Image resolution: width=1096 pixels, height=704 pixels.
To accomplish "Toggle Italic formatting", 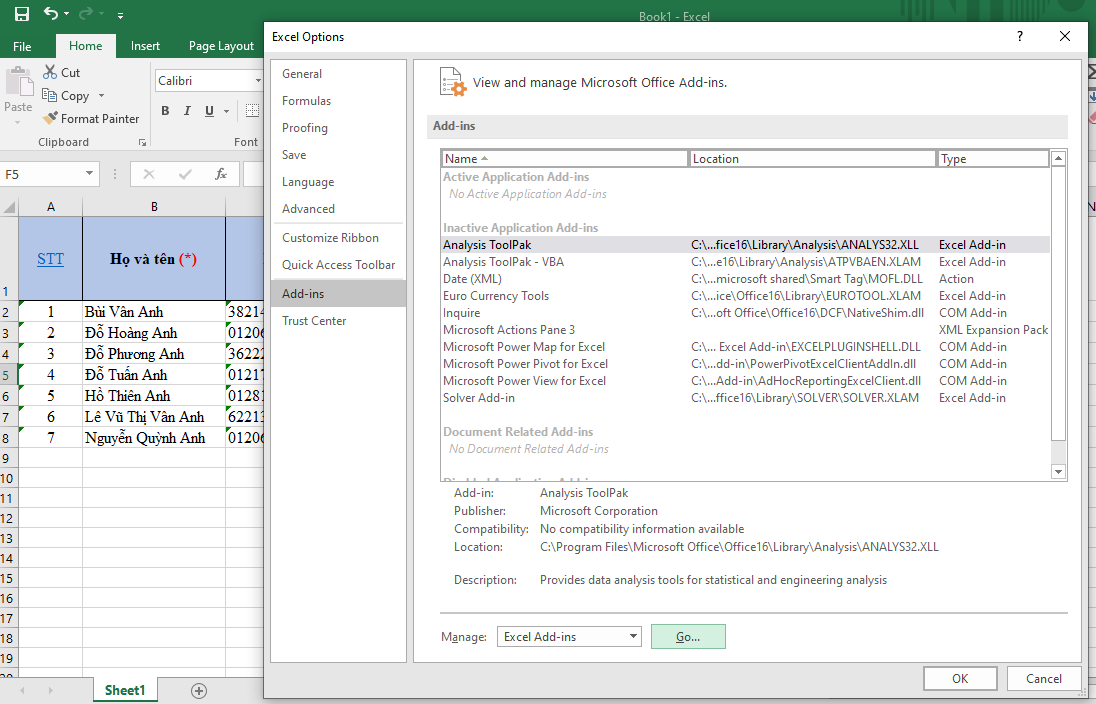I will (x=187, y=110).
